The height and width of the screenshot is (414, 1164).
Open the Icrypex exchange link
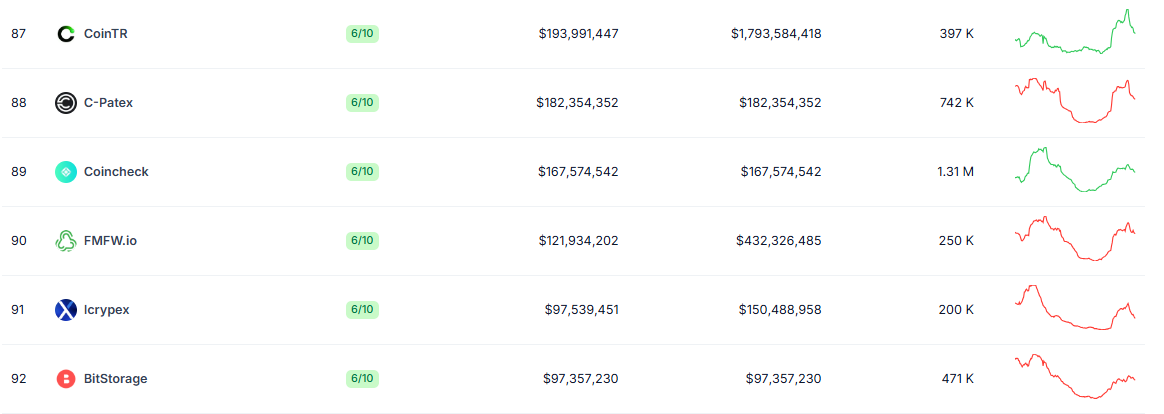pos(106,309)
